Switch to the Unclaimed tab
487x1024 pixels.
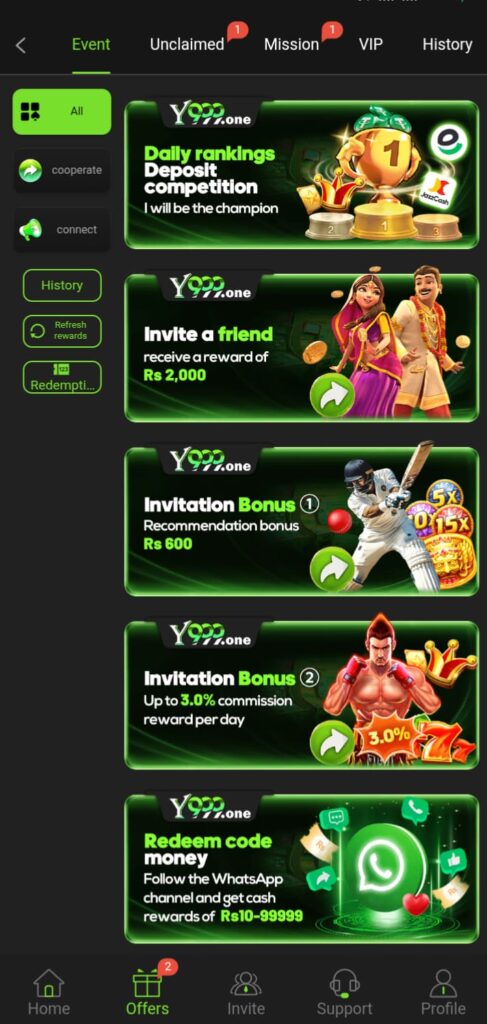click(187, 44)
